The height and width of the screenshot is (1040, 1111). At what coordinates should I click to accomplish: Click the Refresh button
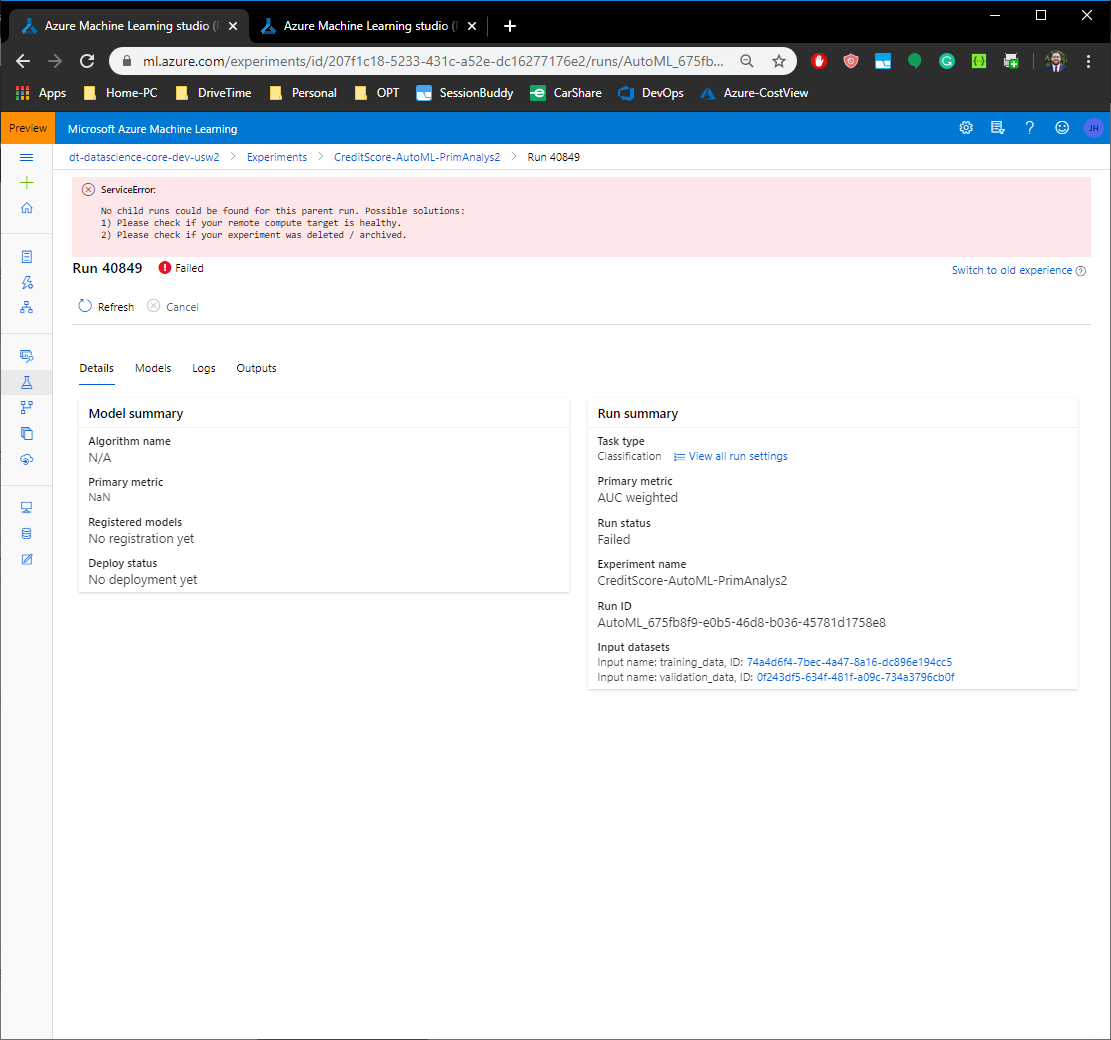pyautogui.click(x=106, y=307)
